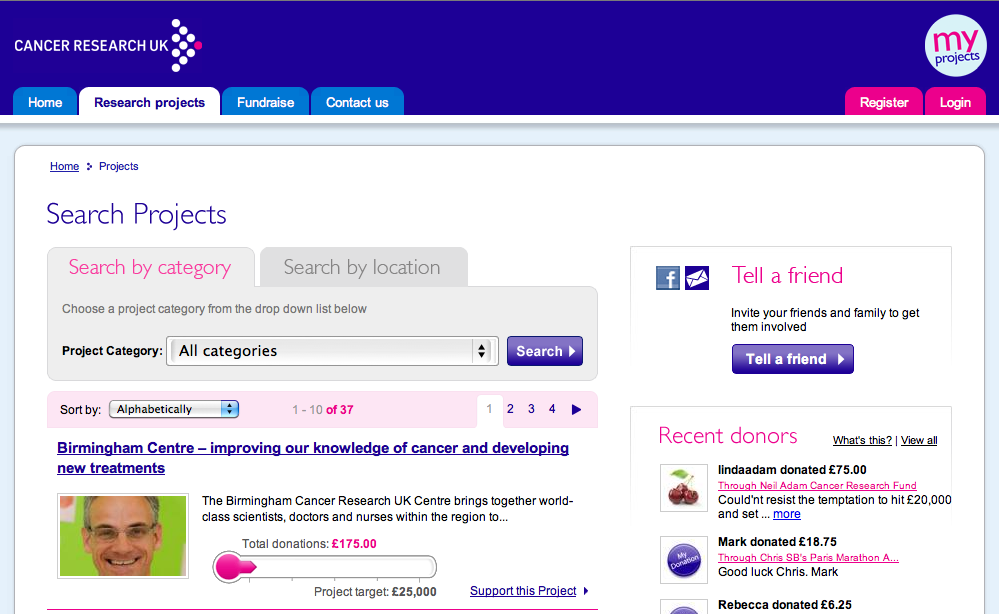This screenshot has width=999, height=614.
Task: Click the Tell a friend button
Action: pyautogui.click(x=793, y=359)
